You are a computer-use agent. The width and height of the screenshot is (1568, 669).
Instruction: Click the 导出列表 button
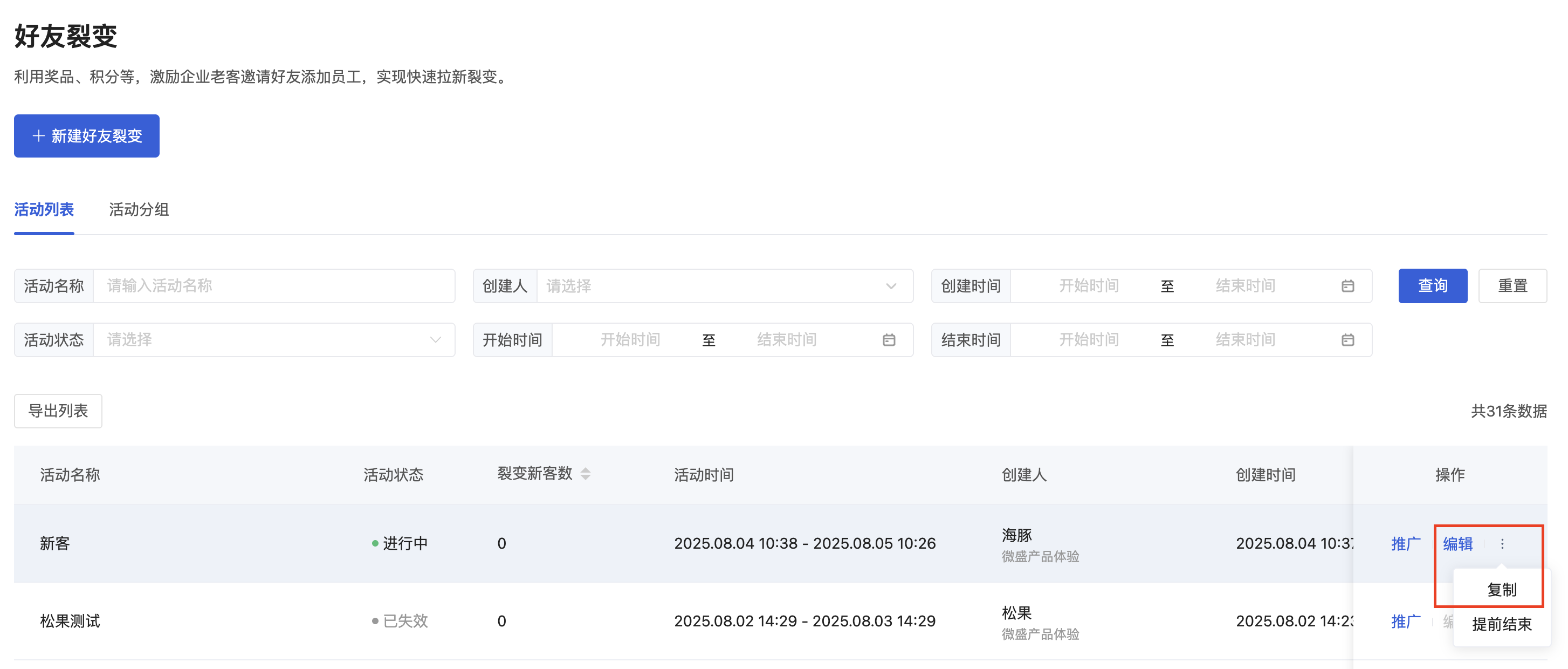coord(58,411)
